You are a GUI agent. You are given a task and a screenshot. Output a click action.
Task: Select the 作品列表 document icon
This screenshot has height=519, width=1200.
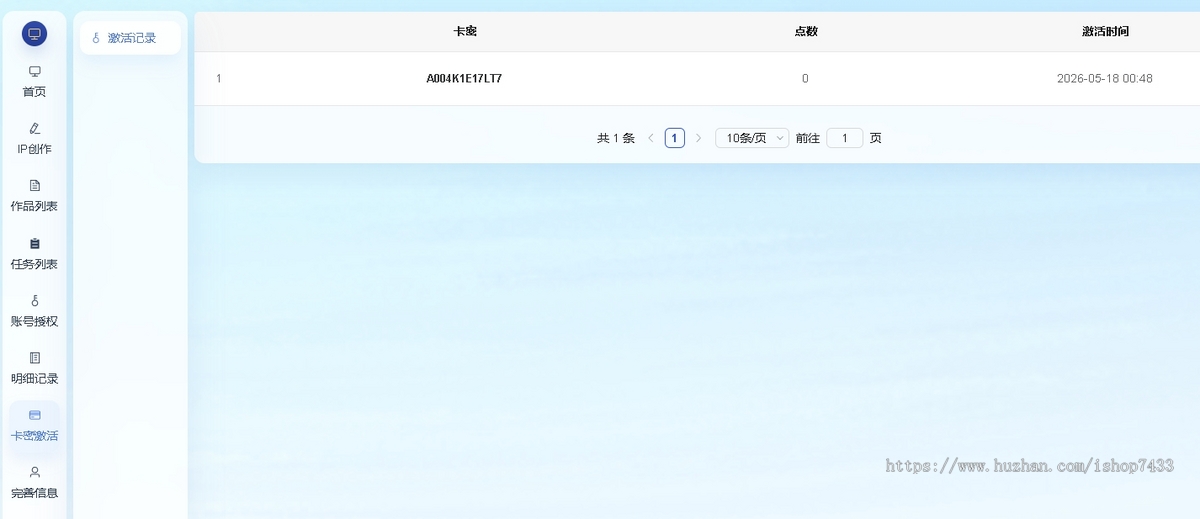[x=35, y=185]
